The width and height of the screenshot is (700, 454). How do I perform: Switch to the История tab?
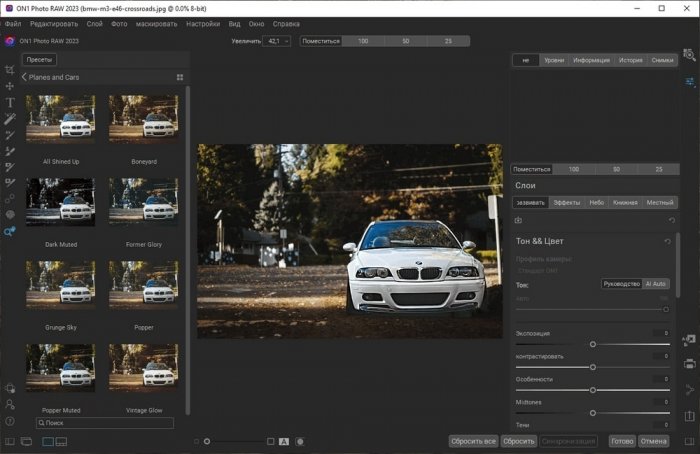(630, 60)
